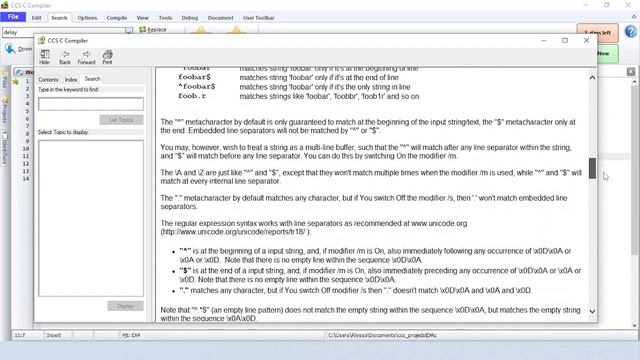Go Back in help viewer
Viewport: 640px width, 360px height.
[65, 57]
